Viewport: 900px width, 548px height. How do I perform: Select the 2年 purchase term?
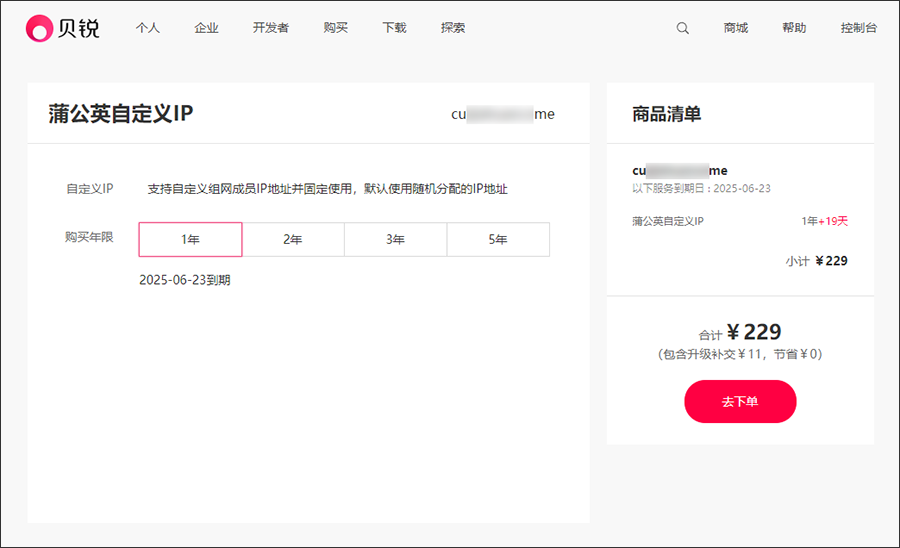[293, 239]
